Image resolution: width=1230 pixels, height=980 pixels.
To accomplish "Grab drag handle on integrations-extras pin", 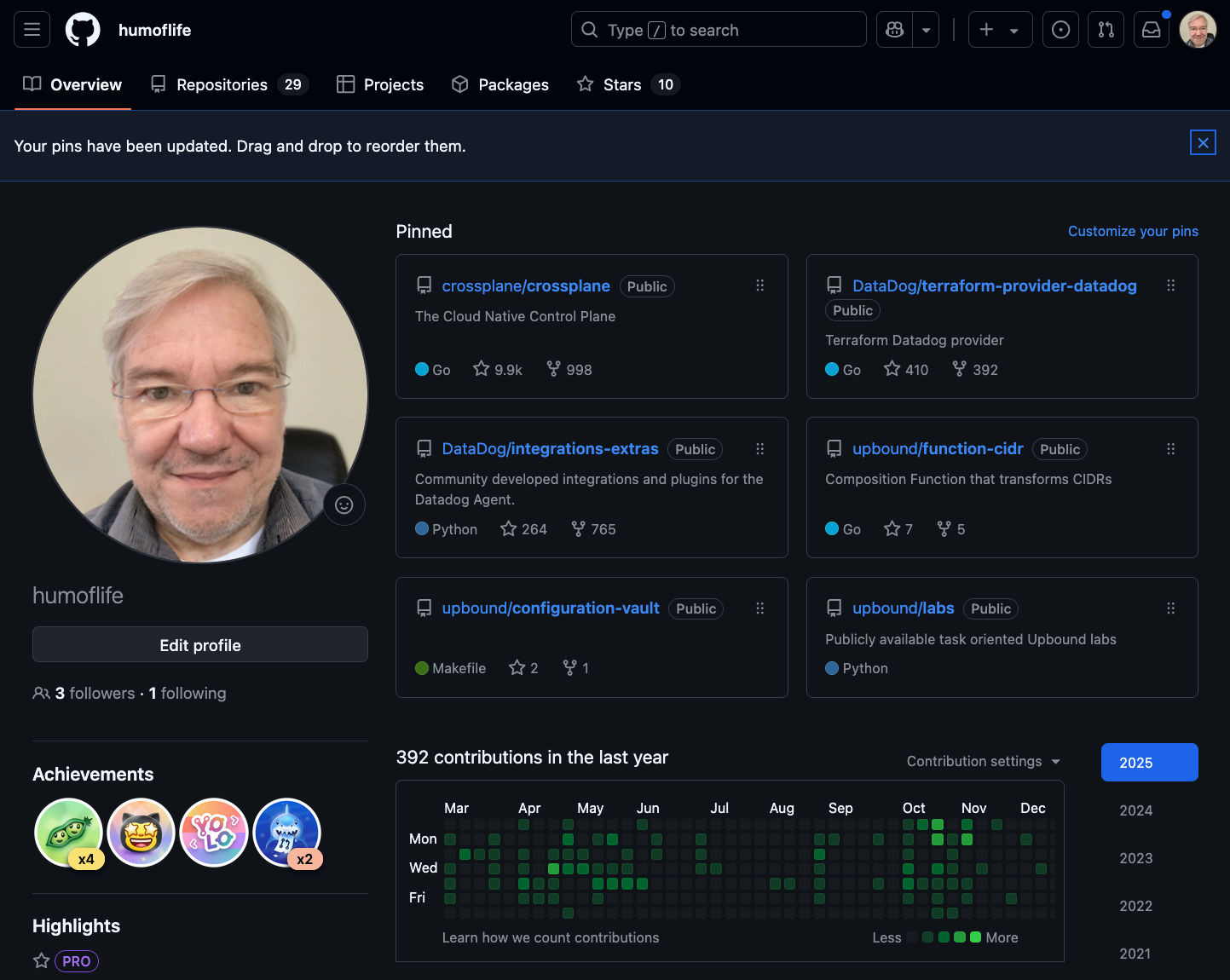I will tap(759, 448).
